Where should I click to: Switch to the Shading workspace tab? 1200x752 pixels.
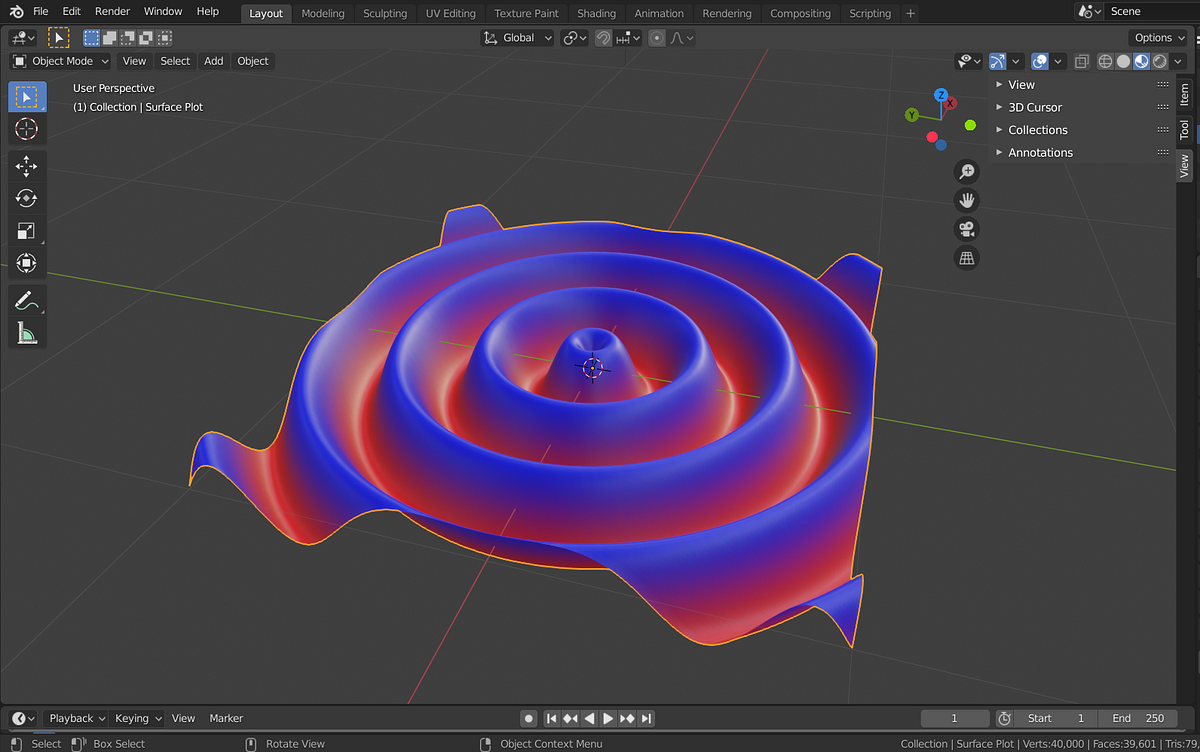596,13
